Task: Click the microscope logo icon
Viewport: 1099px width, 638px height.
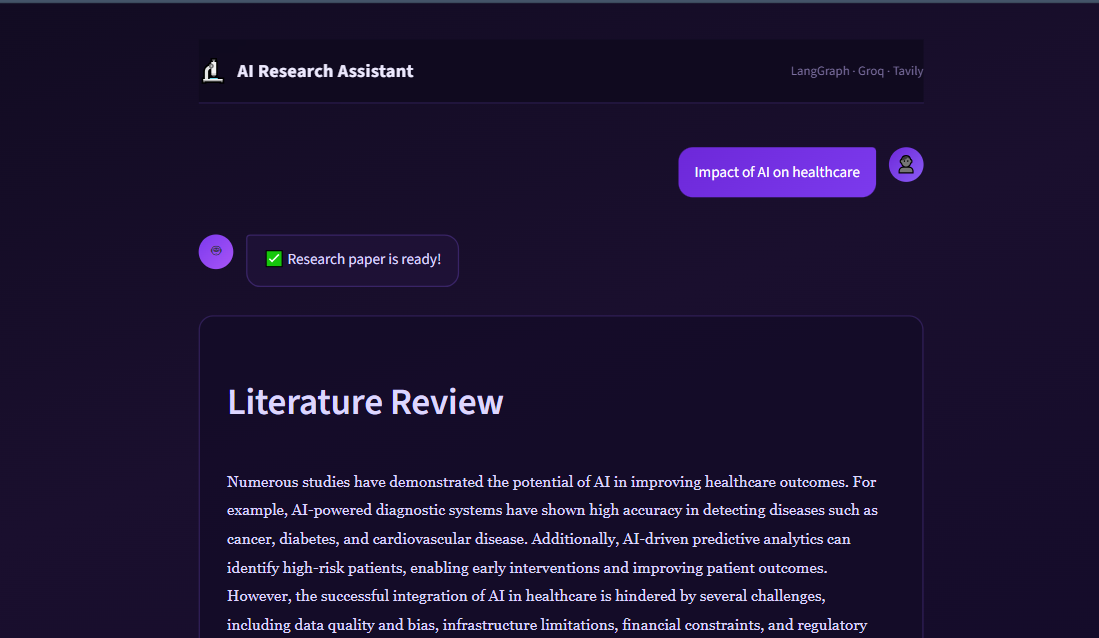Action: pyautogui.click(x=212, y=71)
